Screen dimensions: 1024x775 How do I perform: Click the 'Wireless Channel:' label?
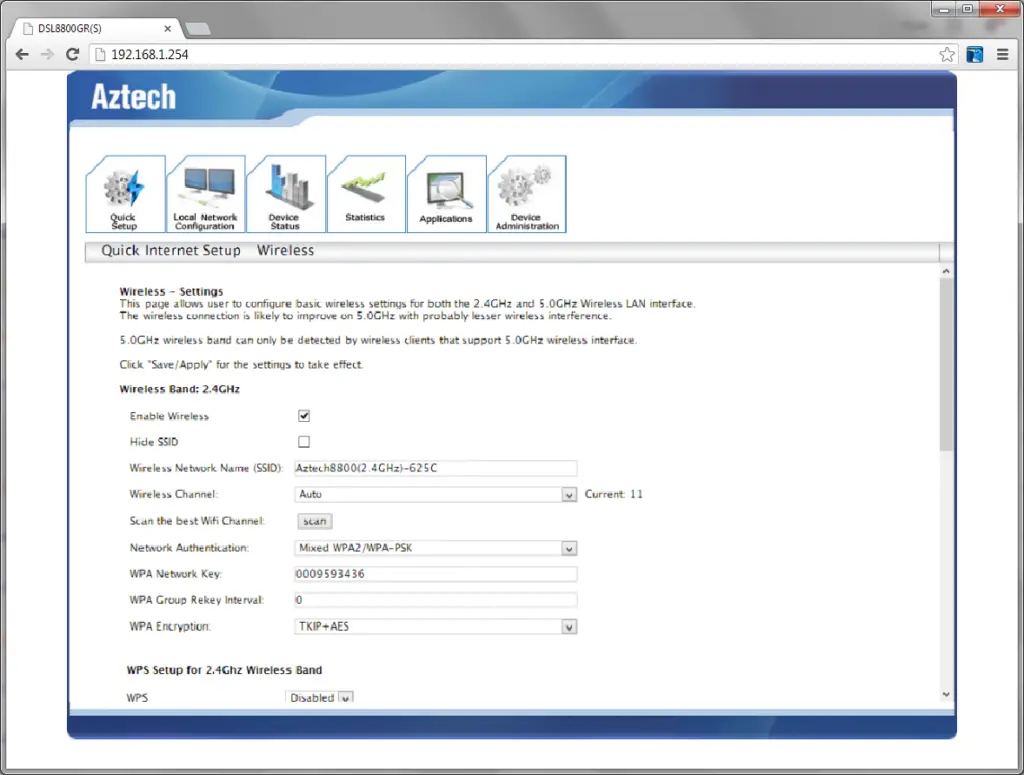(x=174, y=494)
